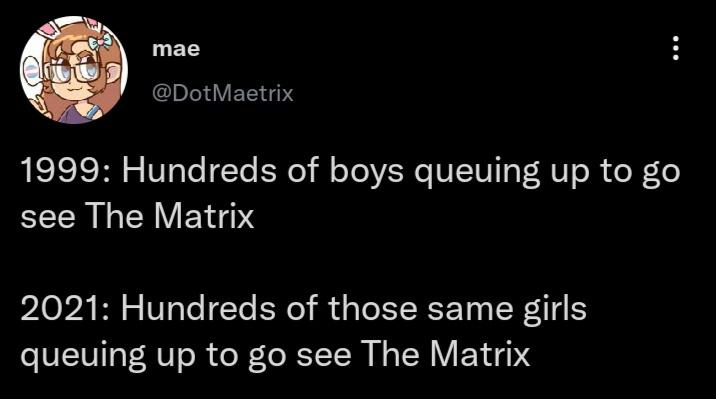This screenshot has width=716, height=399.
Task: Click the peace-sign hand in the avatar
Action: 40,105
